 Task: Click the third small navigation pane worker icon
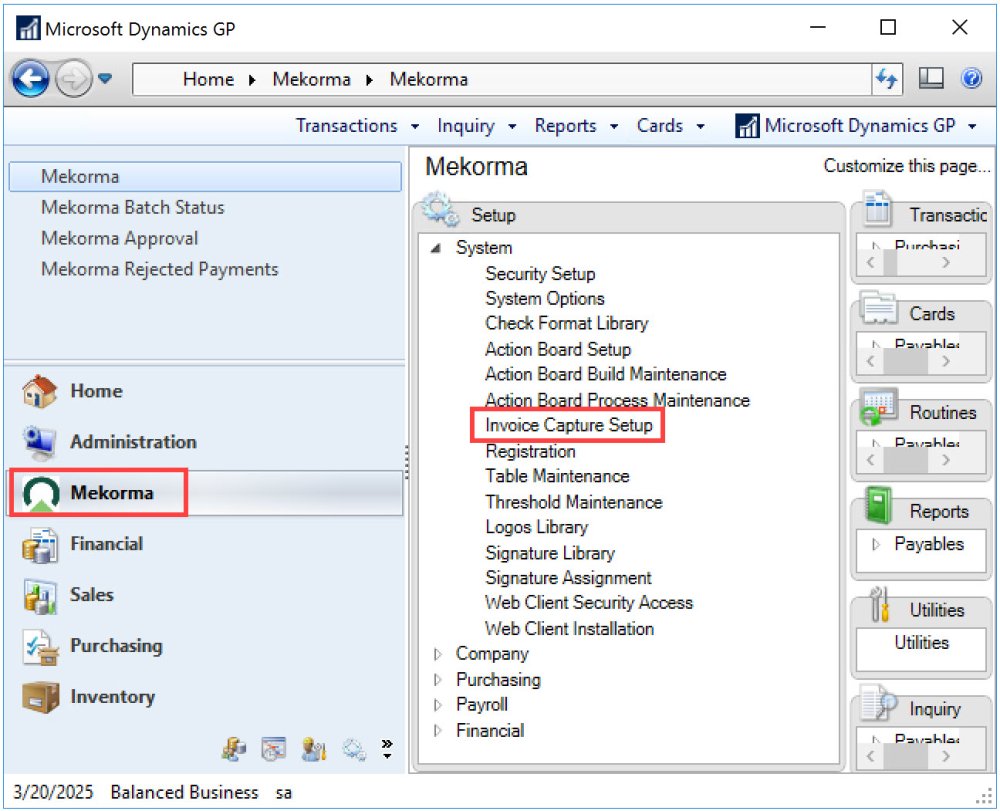pos(313,749)
